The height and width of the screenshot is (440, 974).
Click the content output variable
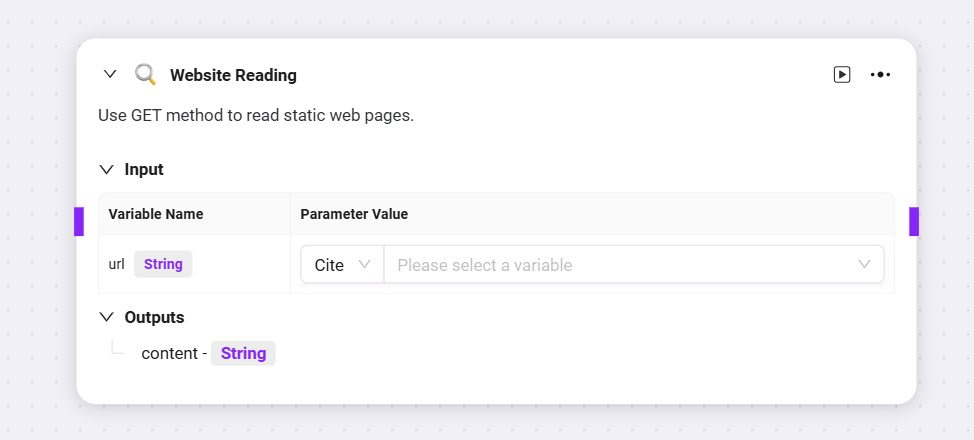170,354
